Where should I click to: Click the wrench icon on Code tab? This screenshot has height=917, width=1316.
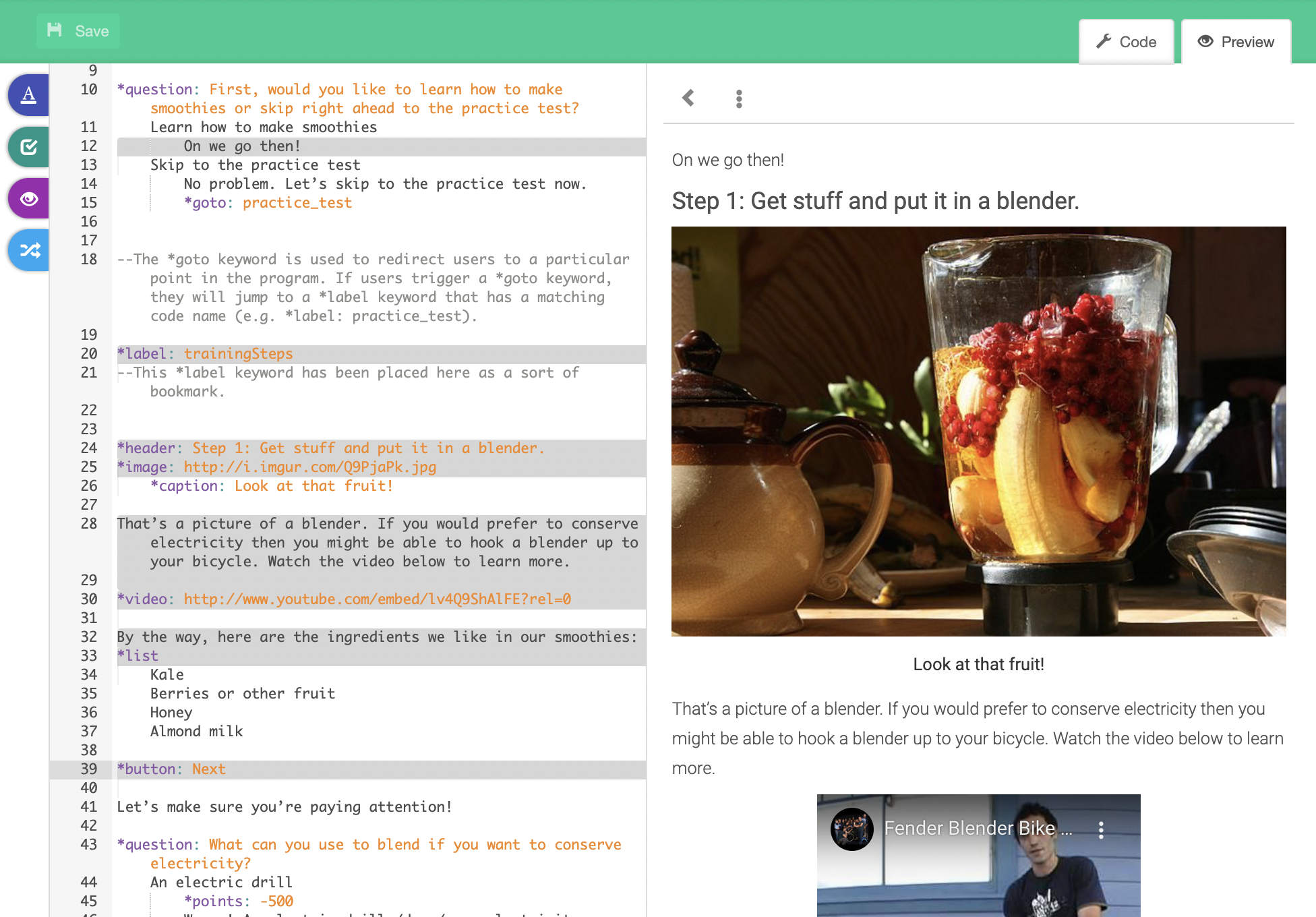(x=1104, y=42)
